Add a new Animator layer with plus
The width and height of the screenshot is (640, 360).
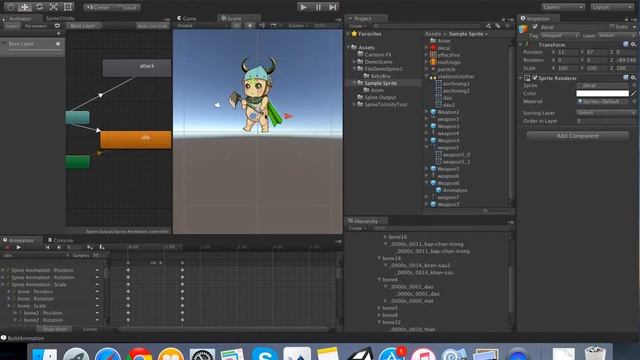click(58, 33)
